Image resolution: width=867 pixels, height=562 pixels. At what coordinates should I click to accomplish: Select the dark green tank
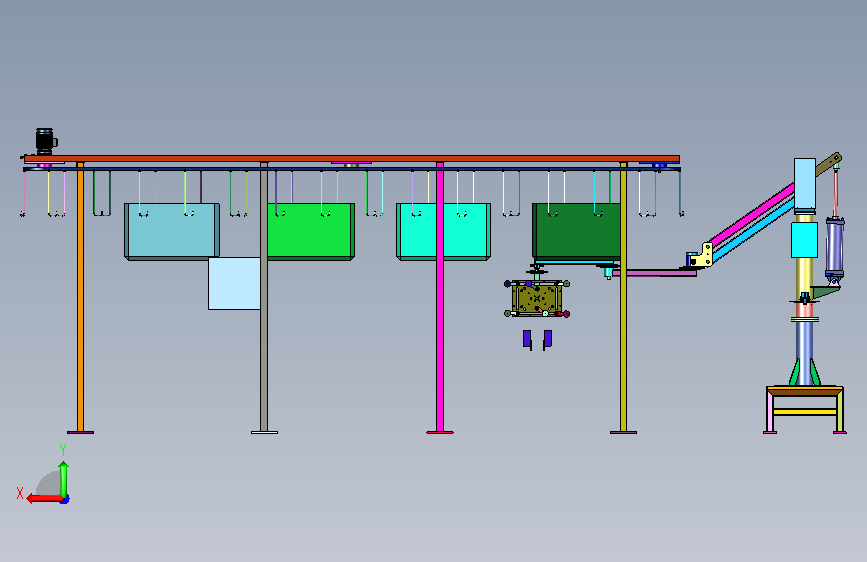click(576, 231)
